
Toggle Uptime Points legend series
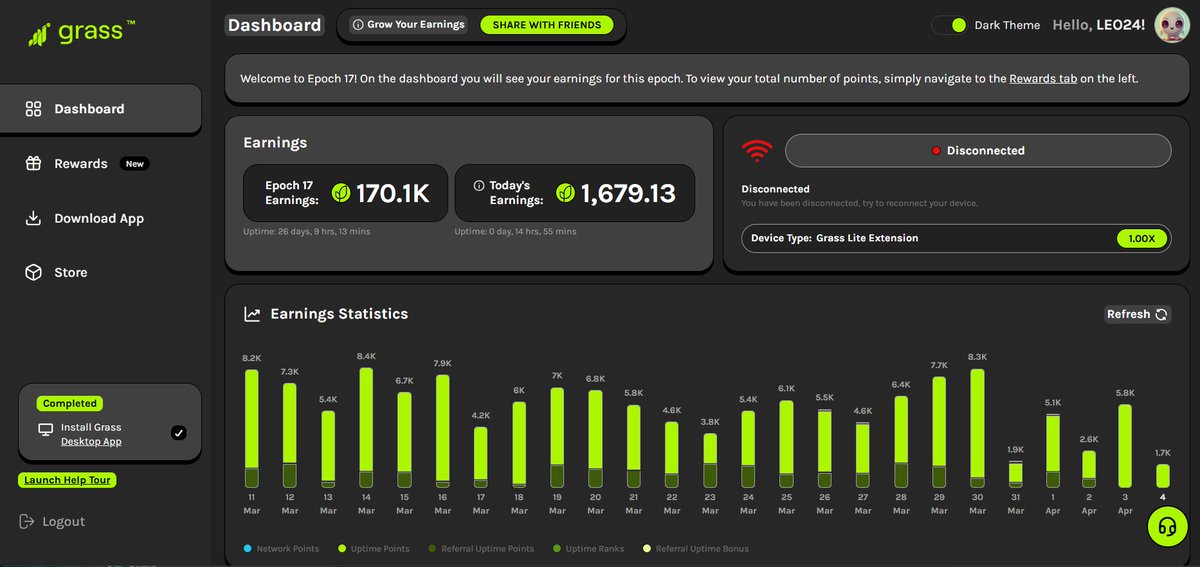tap(372, 549)
